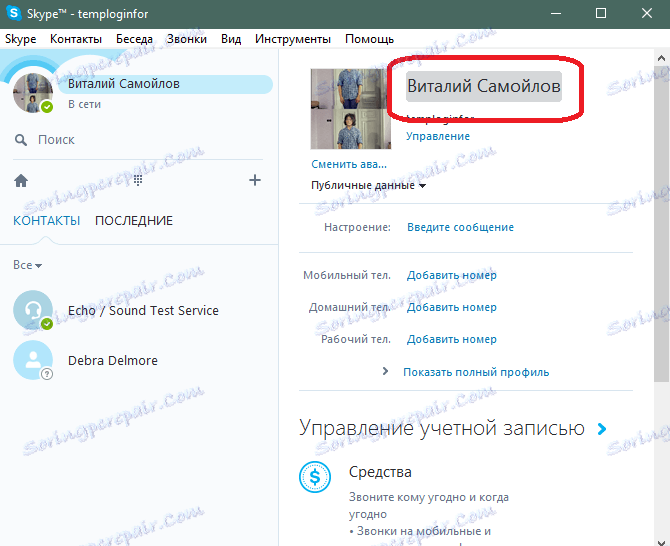Select contact Debra Delmore

113,361
